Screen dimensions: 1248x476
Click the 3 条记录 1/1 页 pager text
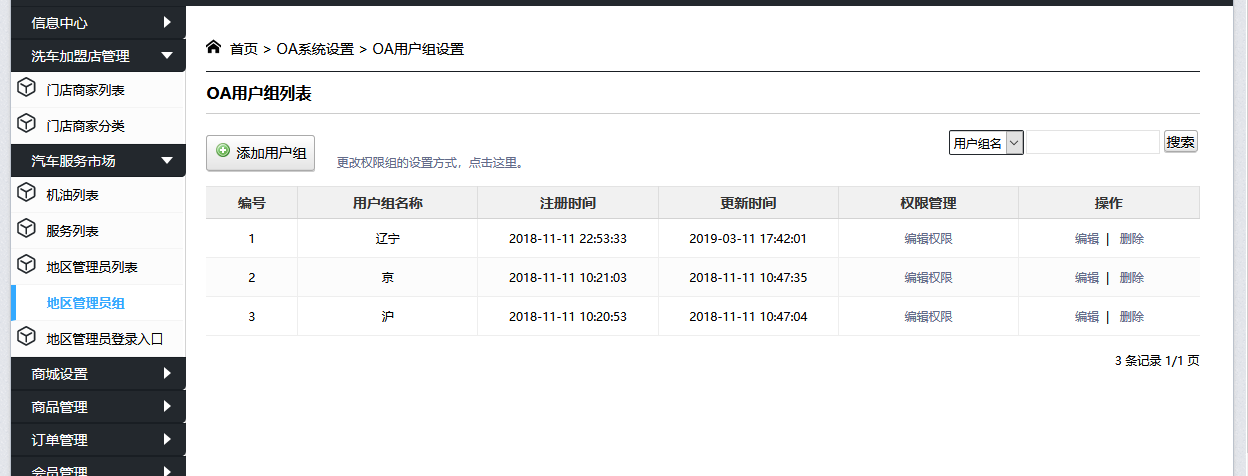(x=1157, y=361)
